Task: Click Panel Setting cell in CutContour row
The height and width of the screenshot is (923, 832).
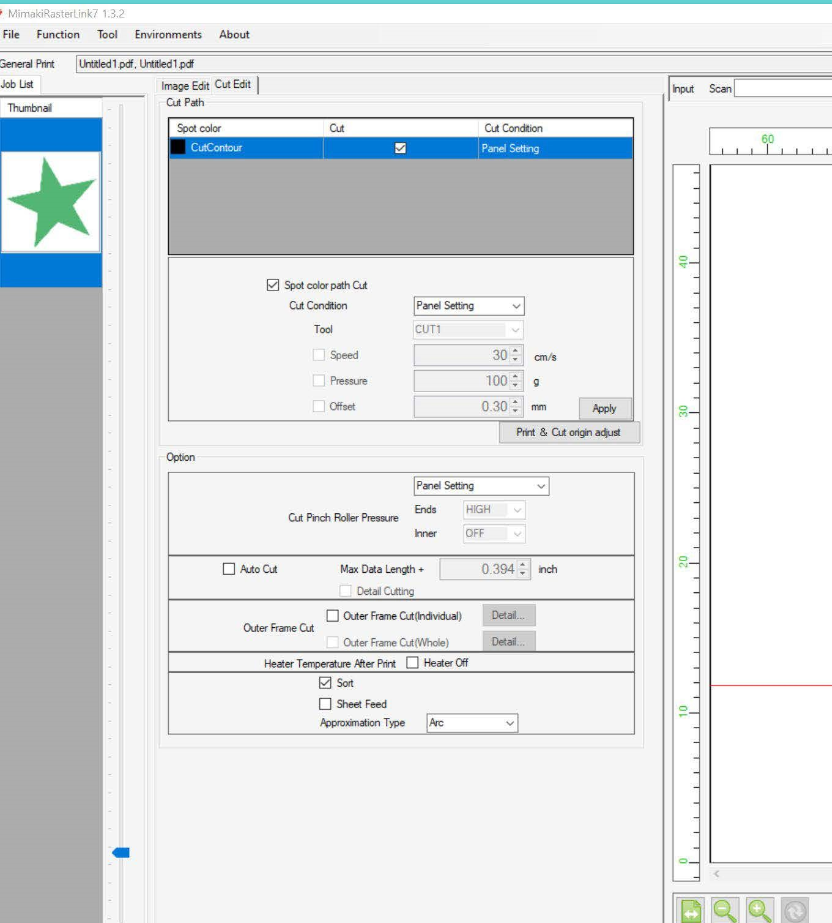Action: tap(555, 148)
